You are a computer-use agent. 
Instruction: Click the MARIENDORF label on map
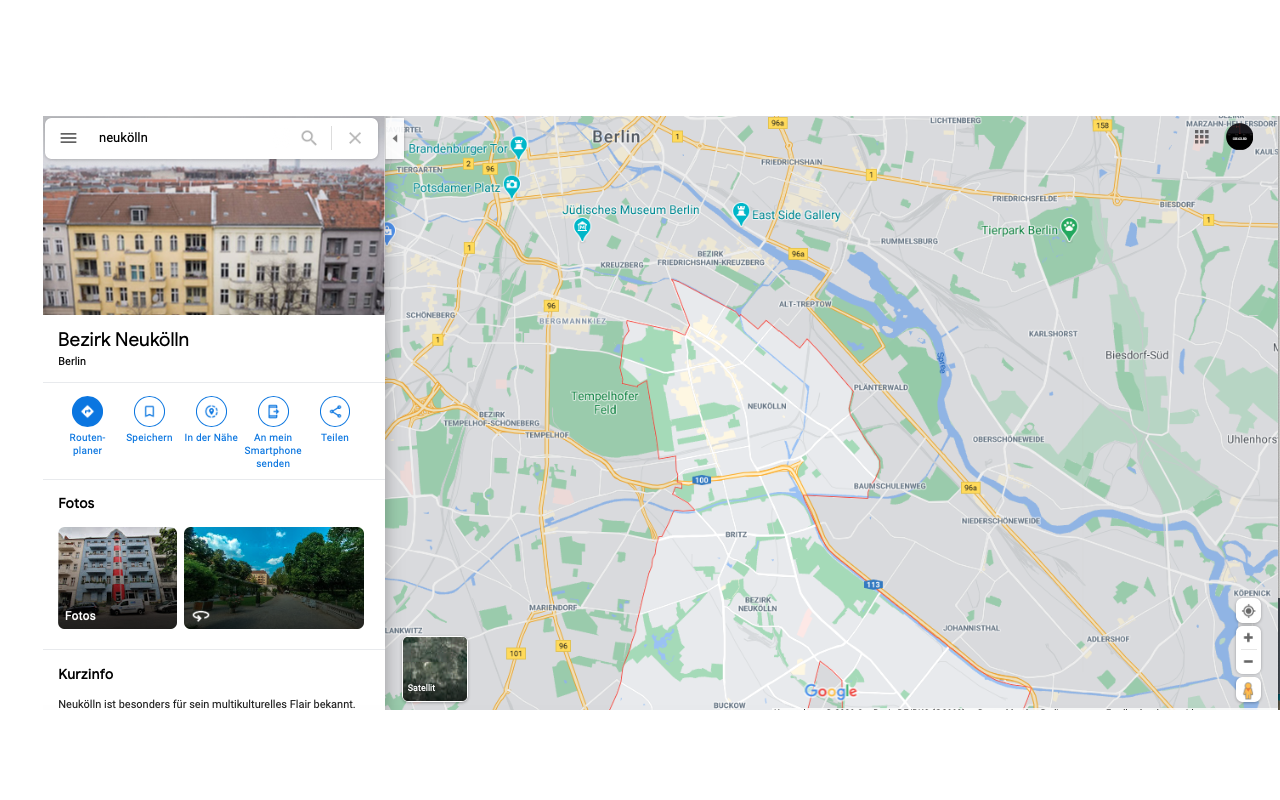552,607
